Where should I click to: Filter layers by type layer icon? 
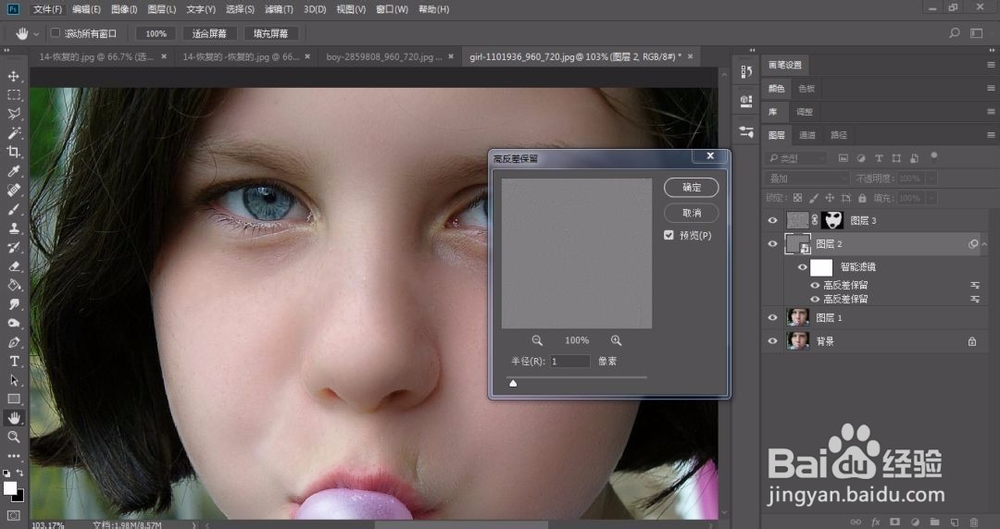[879, 158]
